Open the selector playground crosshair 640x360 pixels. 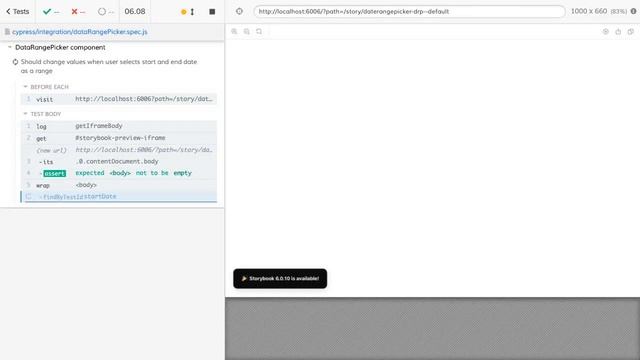(239, 11)
